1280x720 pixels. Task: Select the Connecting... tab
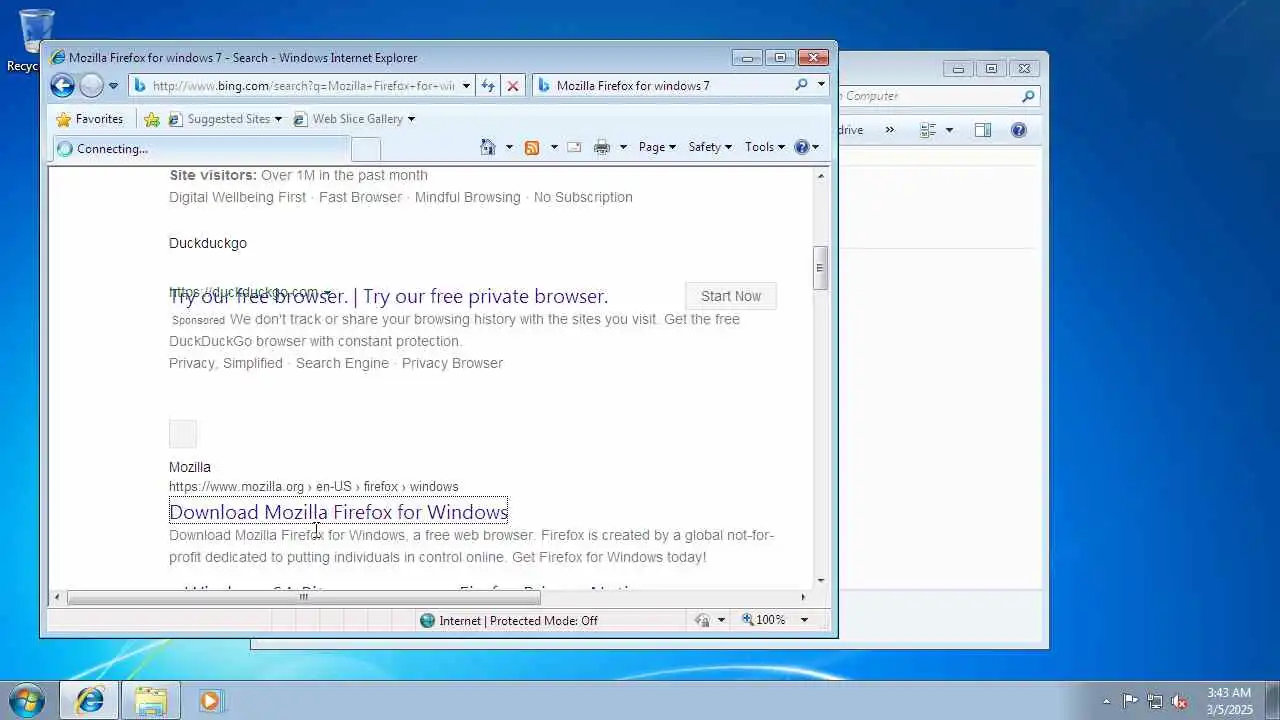pyautogui.click(x=201, y=149)
